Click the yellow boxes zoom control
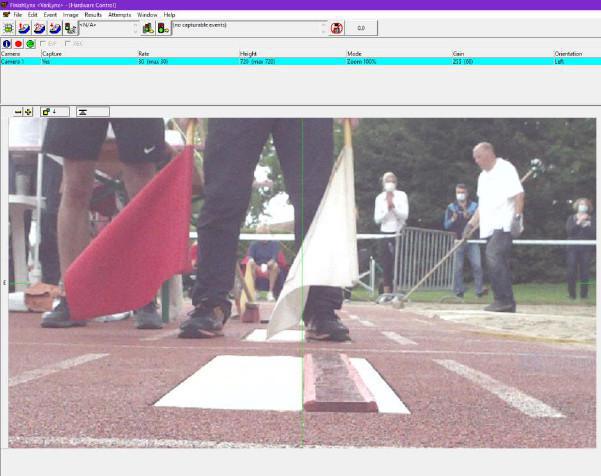 [55, 112]
